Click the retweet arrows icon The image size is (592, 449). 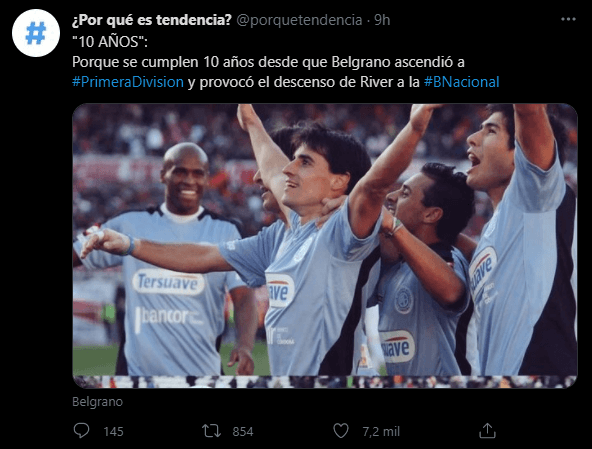pyautogui.click(x=211, y=431)
